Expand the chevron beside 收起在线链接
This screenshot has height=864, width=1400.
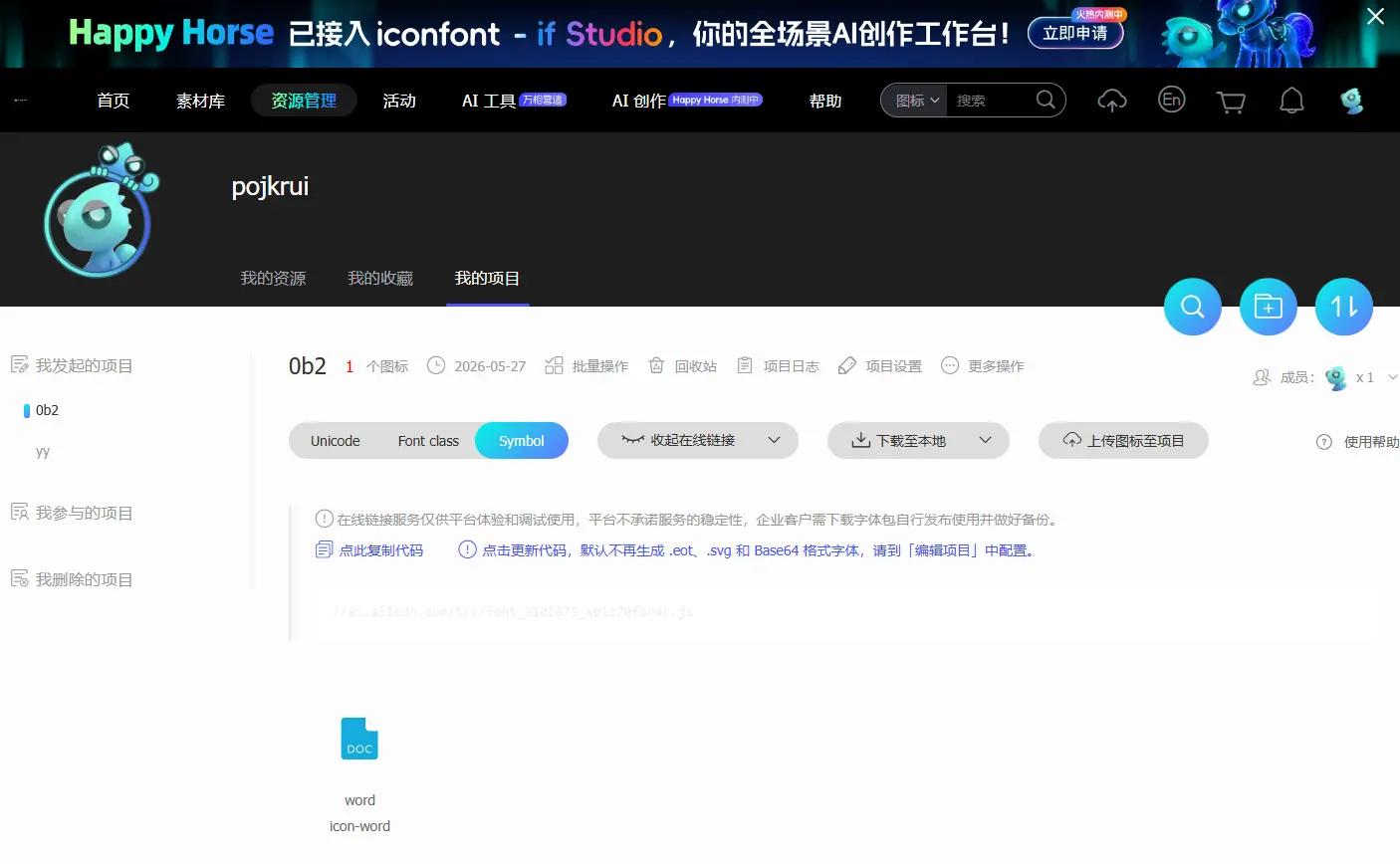774,440
